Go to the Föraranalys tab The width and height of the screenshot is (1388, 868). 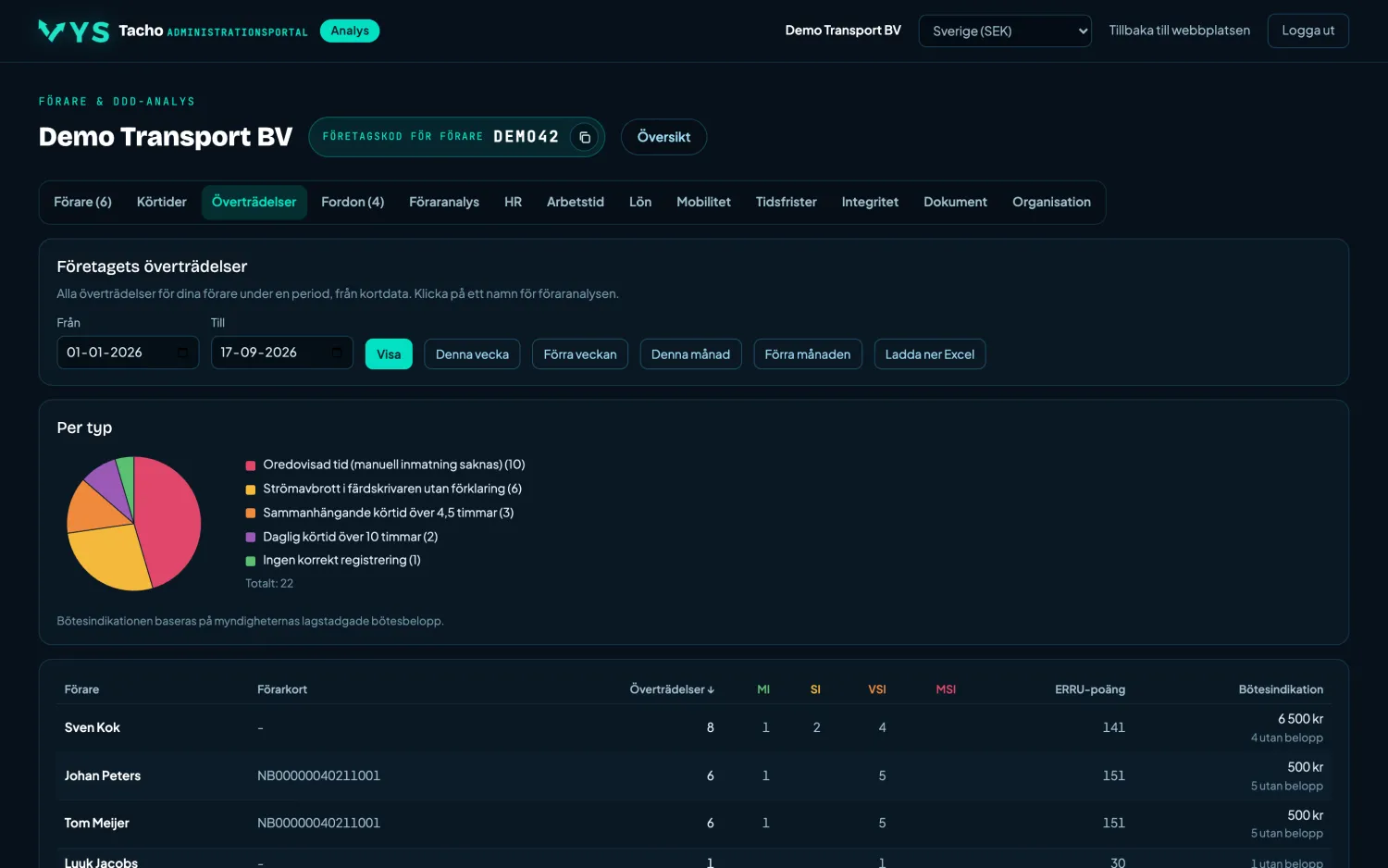pyautogui.click(x=444, y=202)
